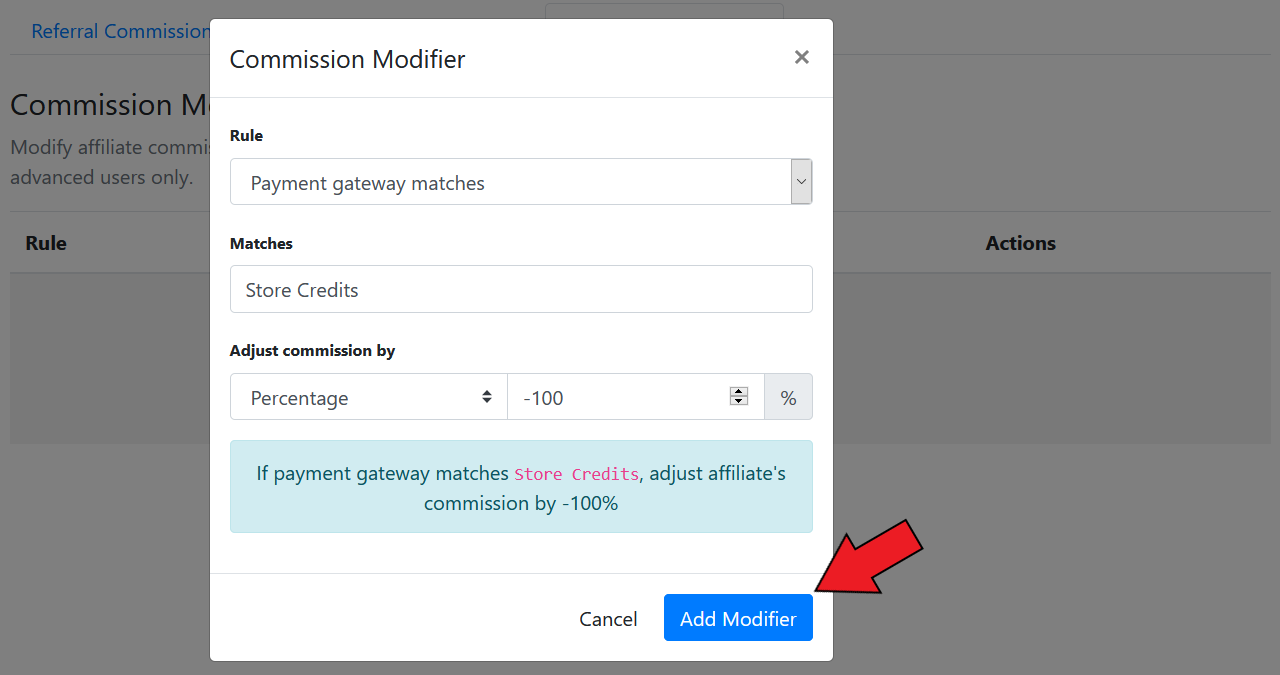Viewport: 1280px width, 675px height.
Task: Click the Rule column header
Action: [x=46, y=243]
